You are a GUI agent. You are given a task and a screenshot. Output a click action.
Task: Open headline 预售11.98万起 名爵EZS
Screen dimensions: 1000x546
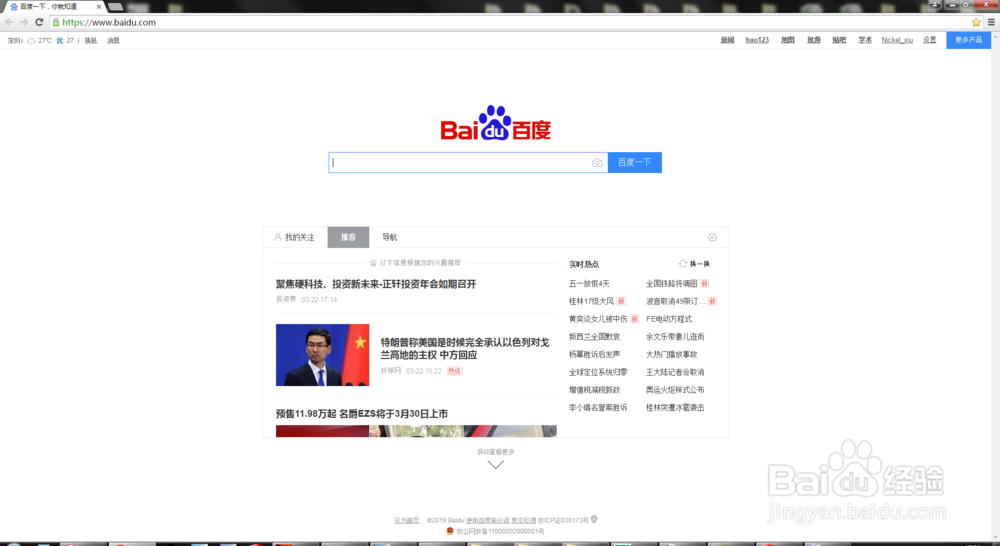362,414
